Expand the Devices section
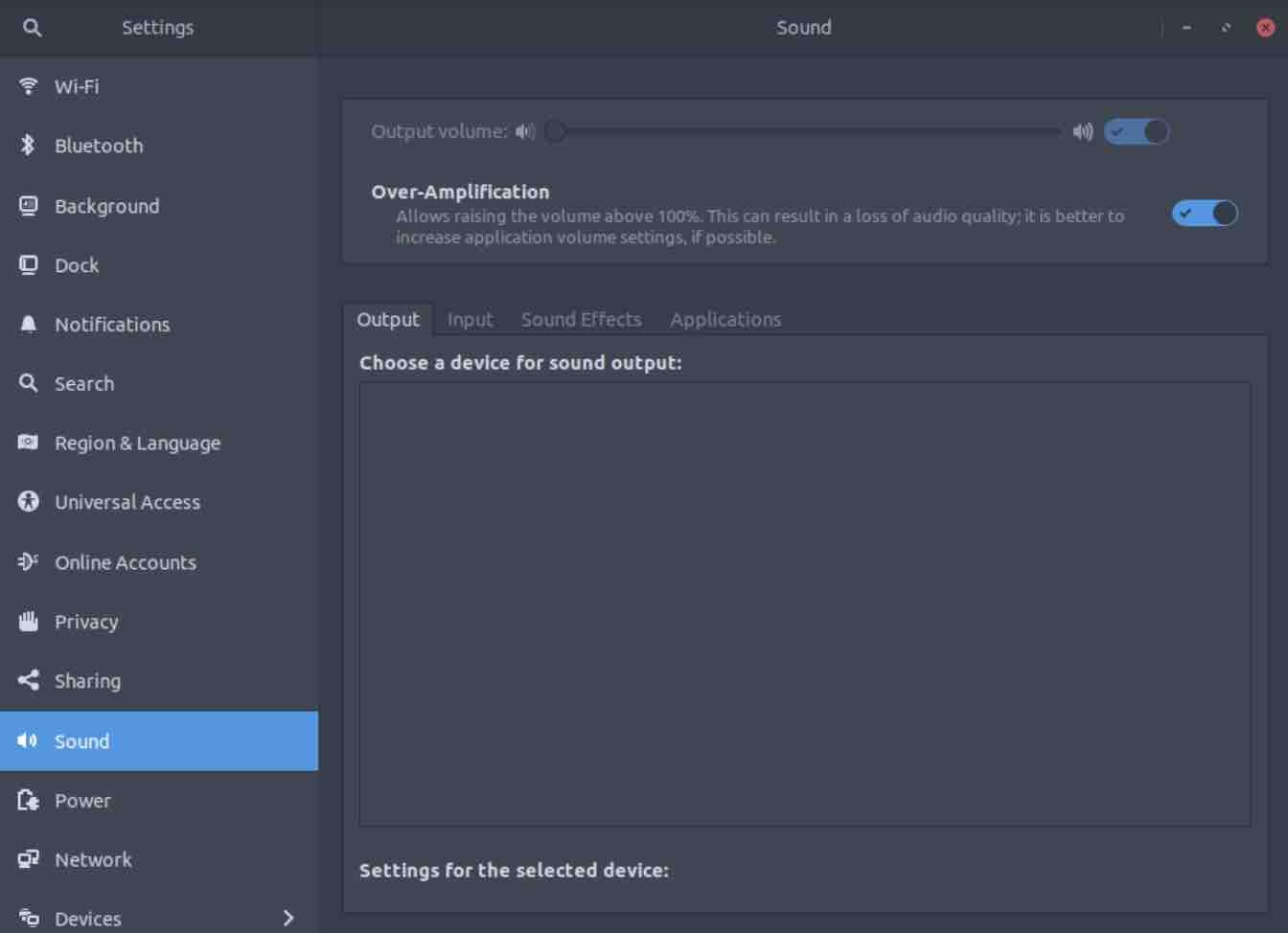This screenshot has width=1288, height=933. (x=287, y=918)
